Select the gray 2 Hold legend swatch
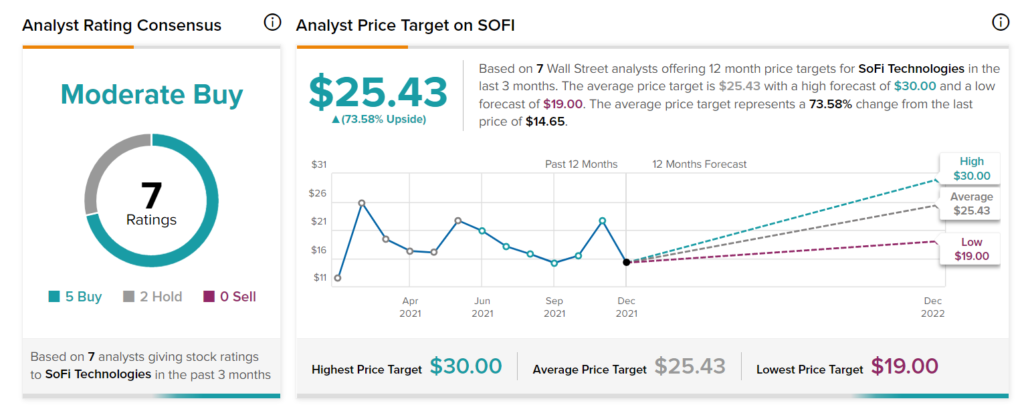 tap(129, 297)
